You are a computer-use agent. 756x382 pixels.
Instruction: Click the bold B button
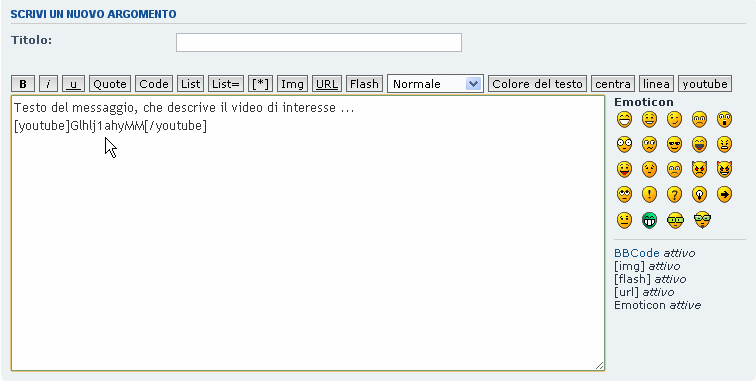coord(23,84)
